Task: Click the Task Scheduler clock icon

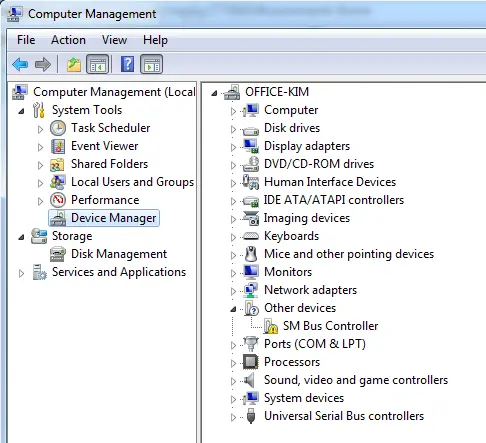Action: [58, 128]
